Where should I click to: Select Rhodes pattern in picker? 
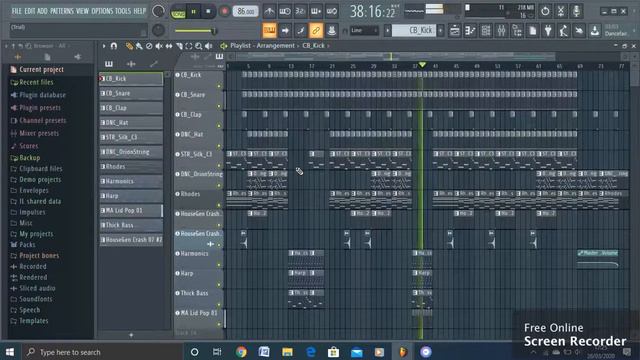tap(131, 167)
